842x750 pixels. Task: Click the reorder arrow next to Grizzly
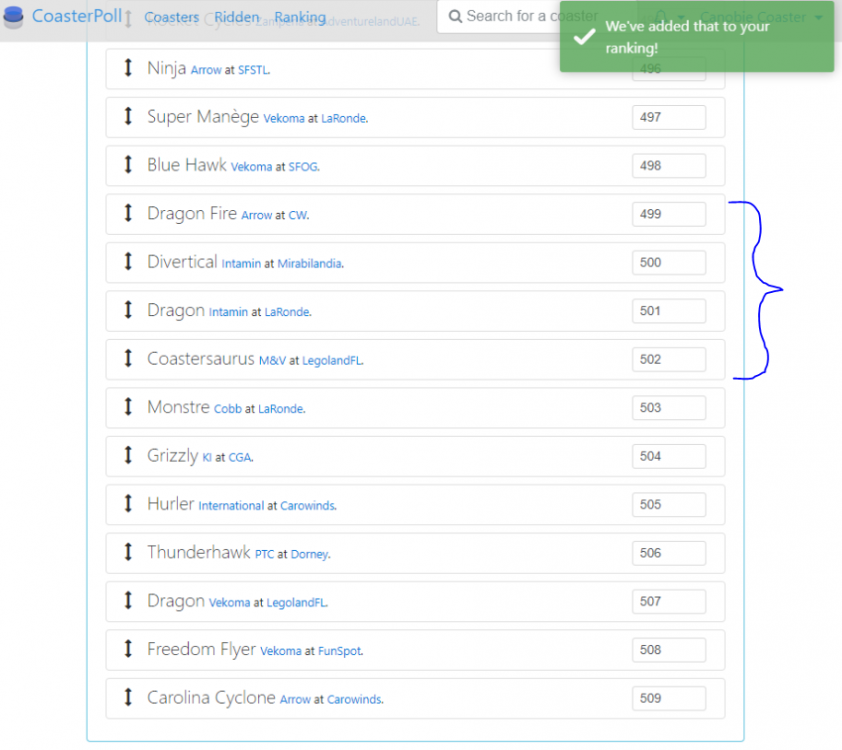point(128,456)
